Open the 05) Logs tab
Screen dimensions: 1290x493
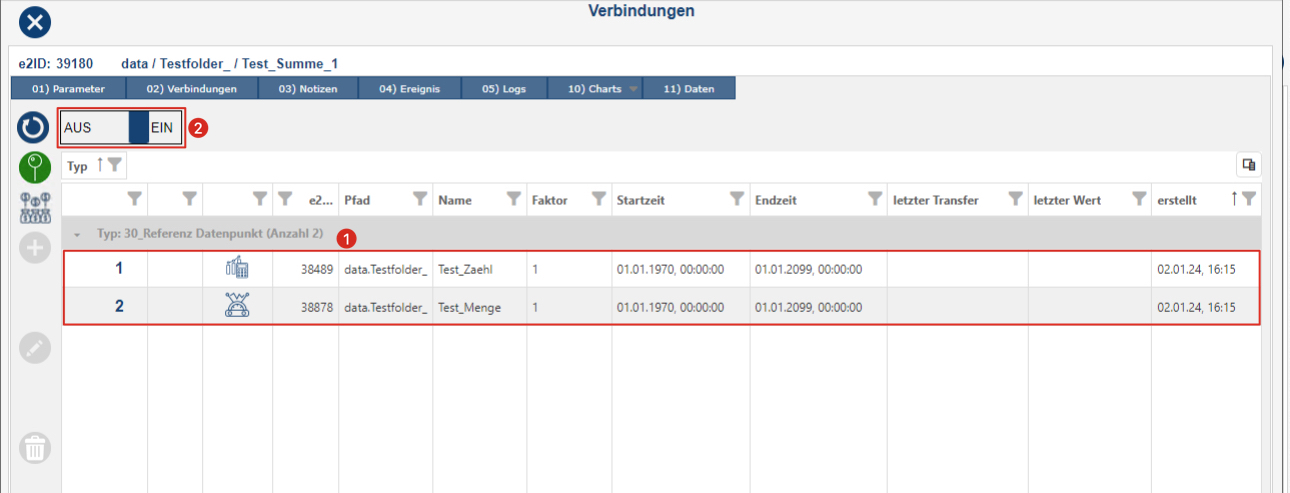click(503, 89)
